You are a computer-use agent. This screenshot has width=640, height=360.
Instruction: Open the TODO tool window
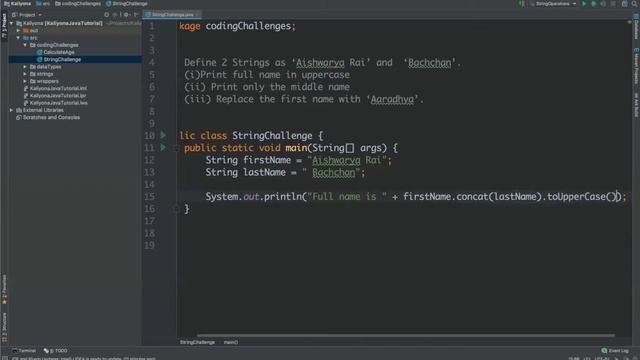coord(56,351)
